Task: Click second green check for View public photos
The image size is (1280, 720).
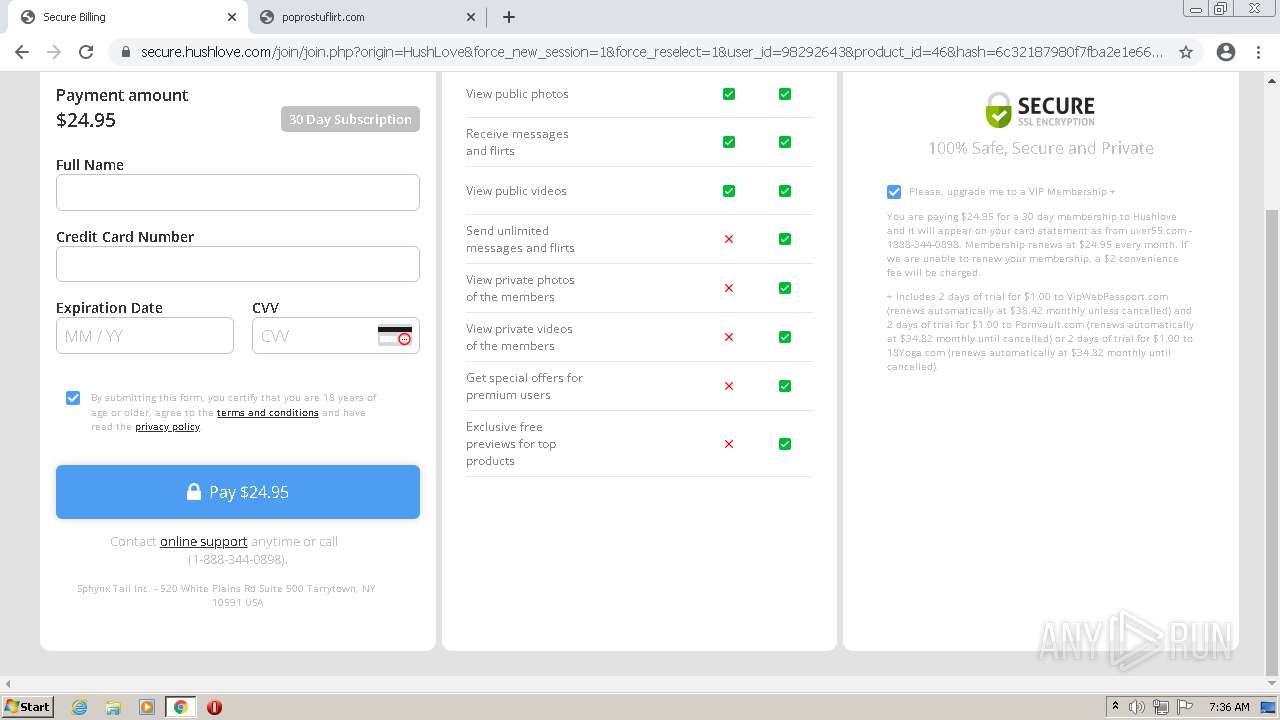Action: click(x=785, y=94)
